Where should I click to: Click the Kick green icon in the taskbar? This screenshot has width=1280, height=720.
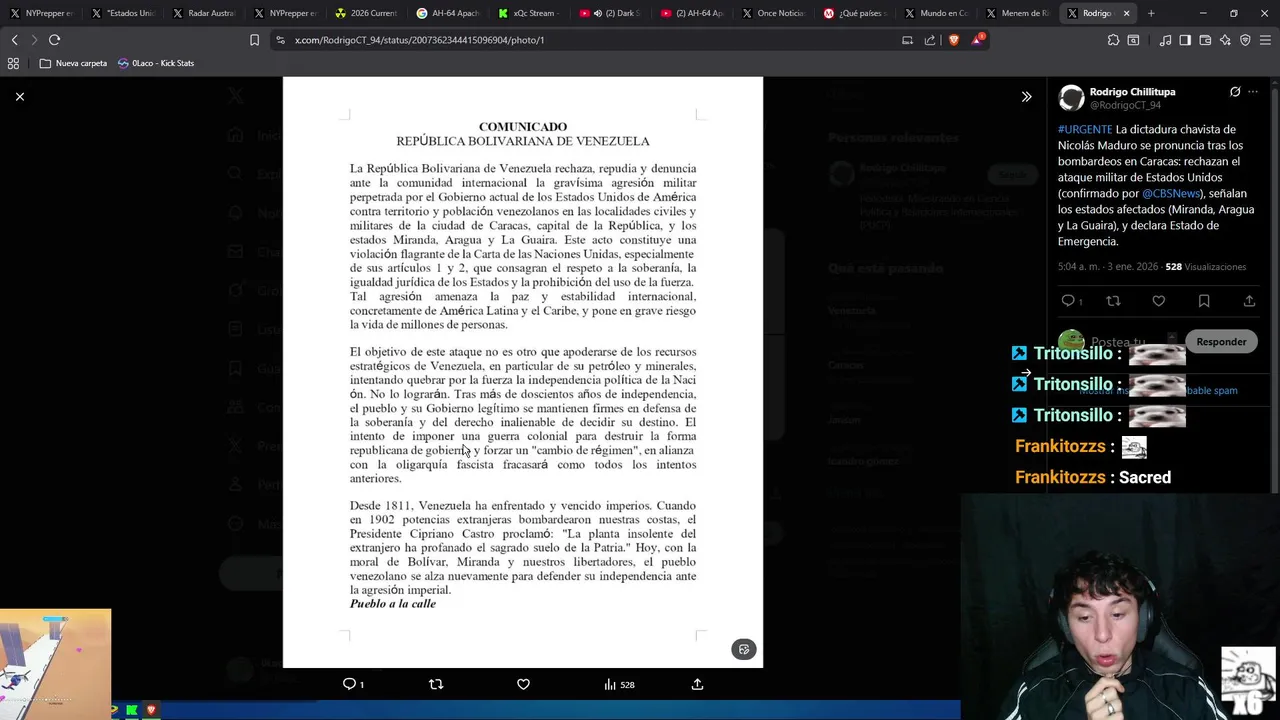[x=132, y=710]
